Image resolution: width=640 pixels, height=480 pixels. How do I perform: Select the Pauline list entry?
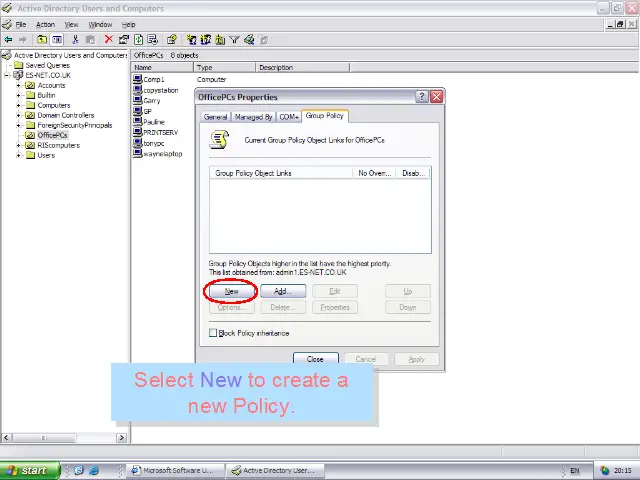pyautogui.click(x=154, y=122)
